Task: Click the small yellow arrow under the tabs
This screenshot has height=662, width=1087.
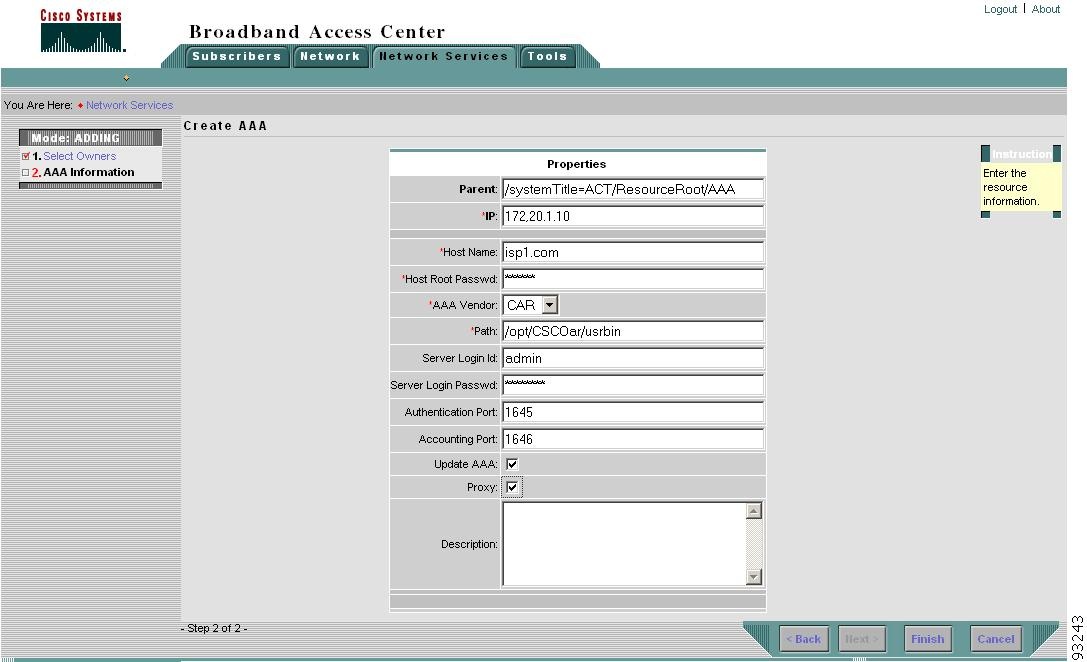Action: click(126, 78)
